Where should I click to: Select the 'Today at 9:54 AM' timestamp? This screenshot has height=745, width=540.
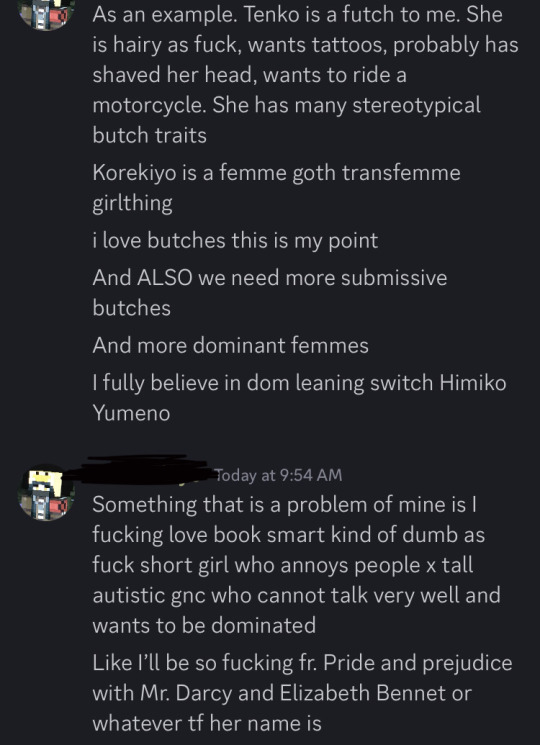[x=278, y=475]
